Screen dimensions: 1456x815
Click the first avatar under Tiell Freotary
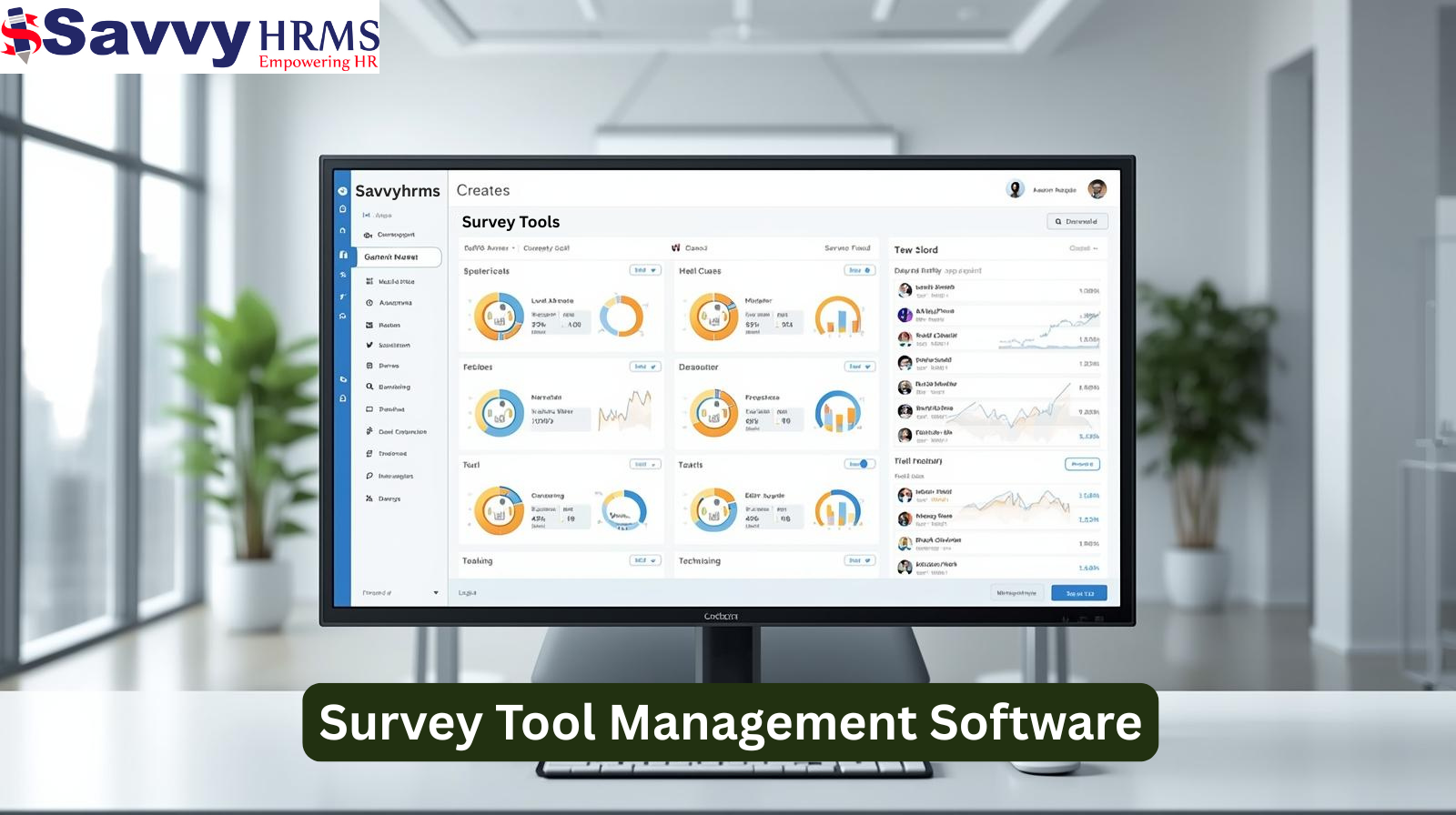click(905, 495)
